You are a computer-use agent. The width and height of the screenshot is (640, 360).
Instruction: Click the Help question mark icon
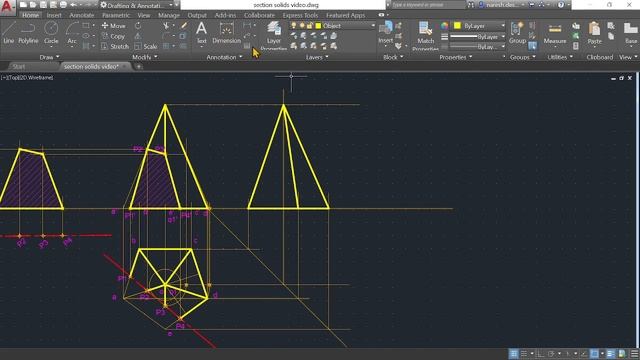point(561,5)
